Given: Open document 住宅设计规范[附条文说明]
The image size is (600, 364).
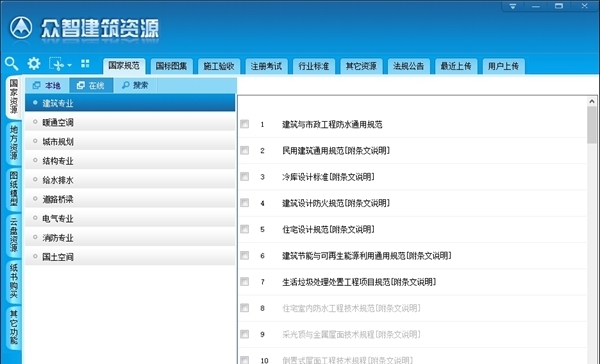Looking at the screenshot, I should pyautogui.click(x=328, y=229).
